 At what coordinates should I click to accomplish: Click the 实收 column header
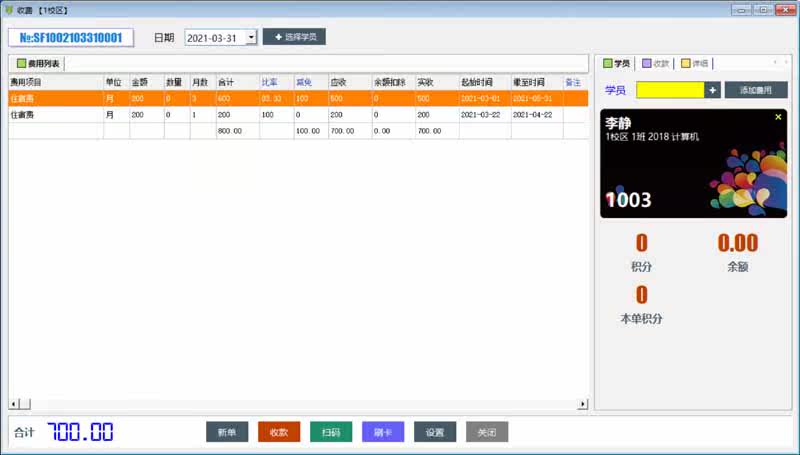coord(437,82)
